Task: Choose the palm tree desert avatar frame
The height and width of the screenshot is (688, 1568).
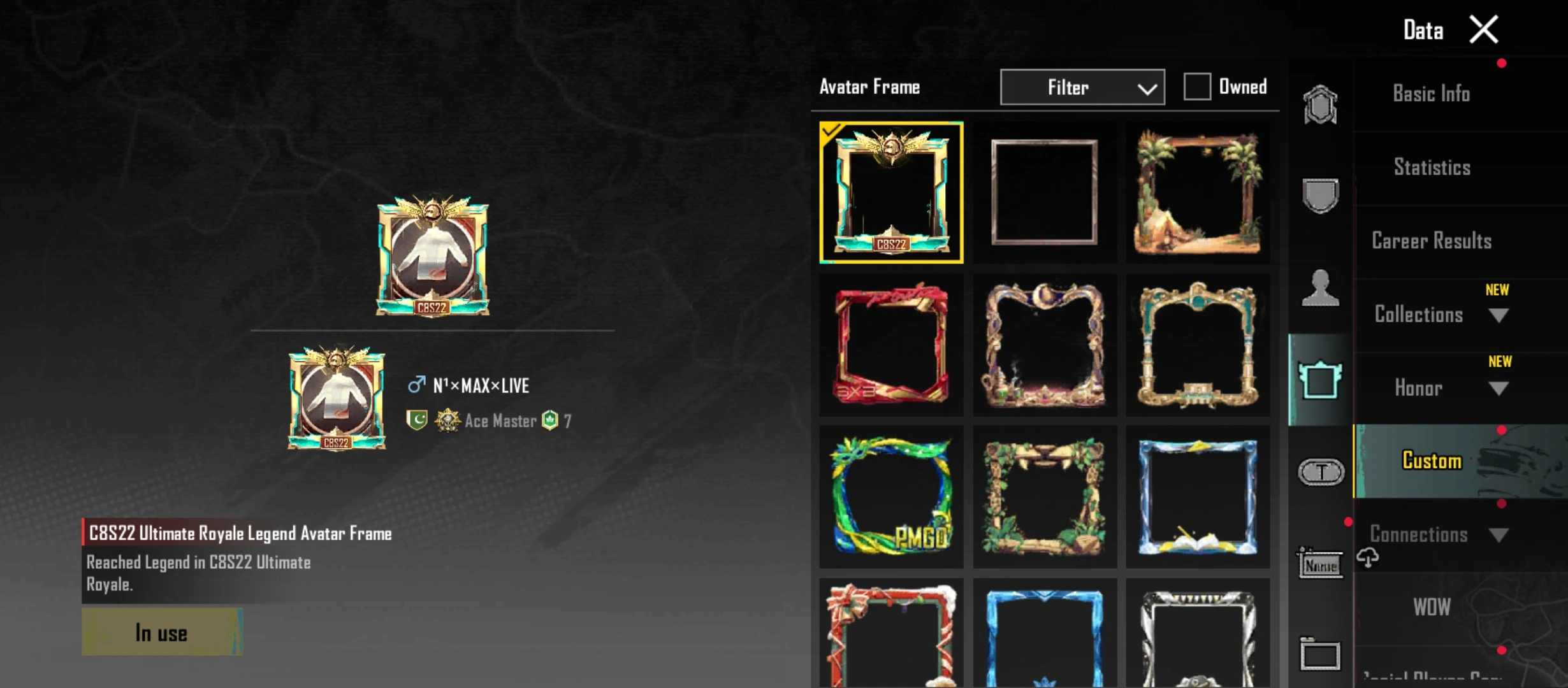Action: click(x=1198, y=192)
